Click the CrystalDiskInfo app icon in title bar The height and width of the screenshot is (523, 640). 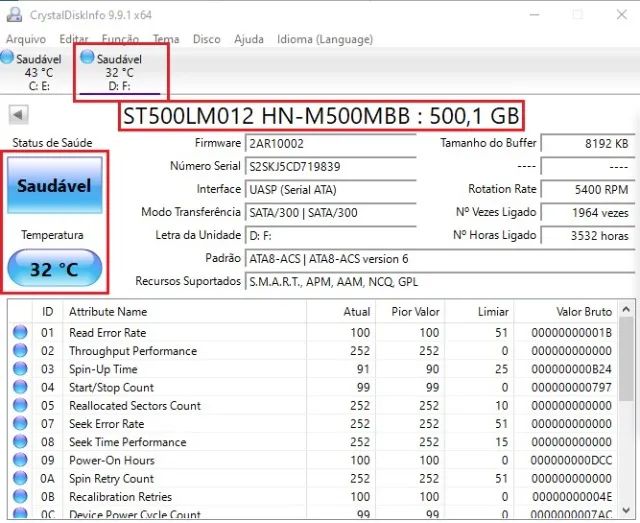click(14, 15)
